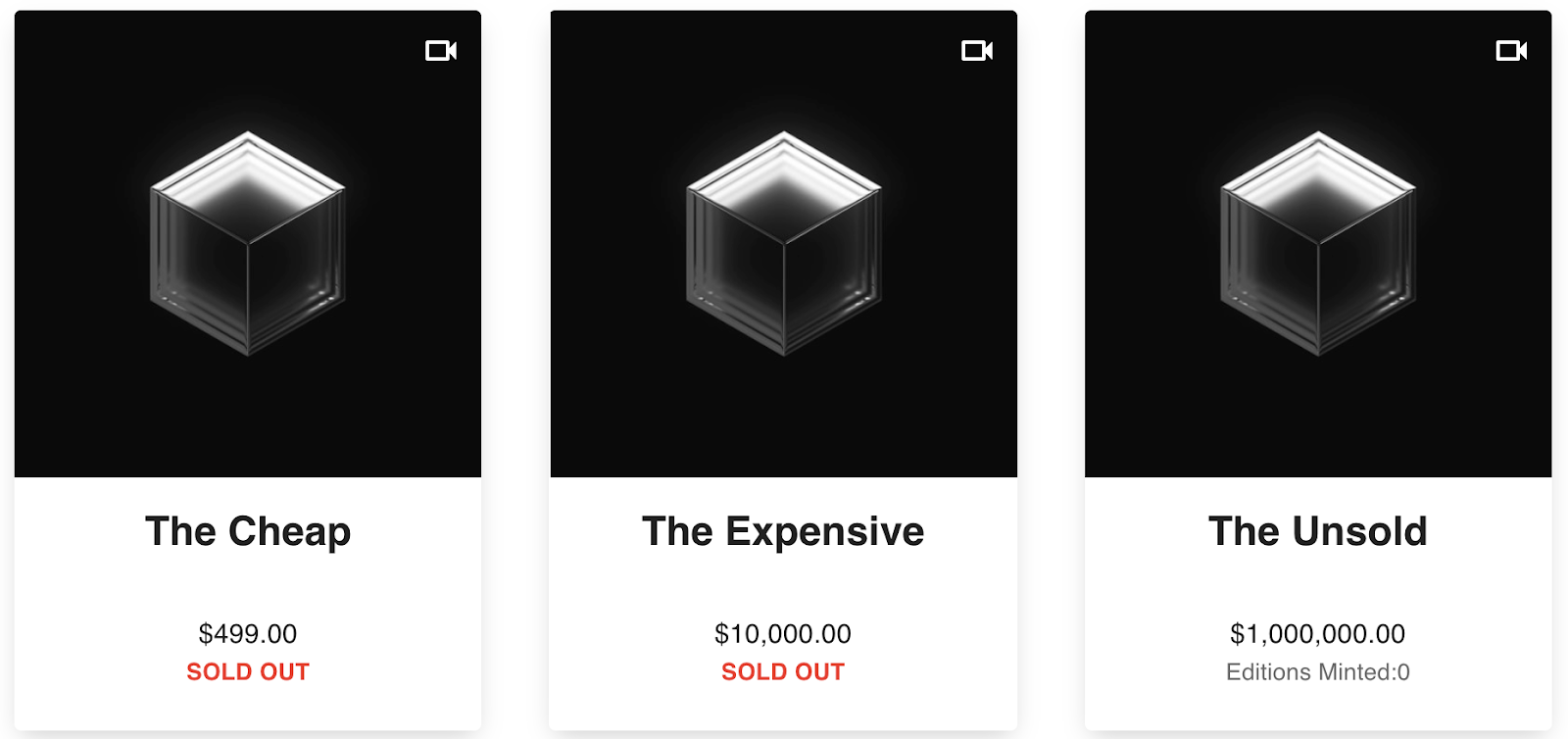
Task: Click the video icon on The Unsold card
Action: (x=1511, y=51)
